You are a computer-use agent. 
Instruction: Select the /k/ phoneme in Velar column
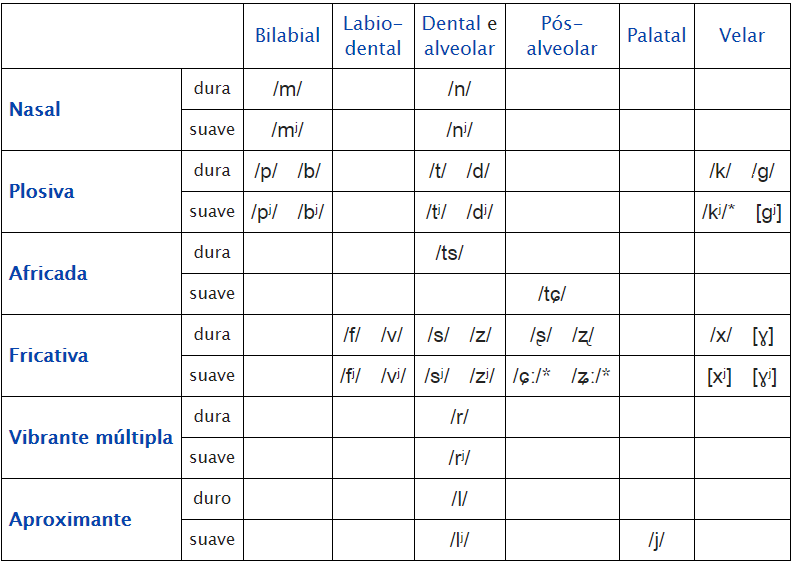(719, 171)
